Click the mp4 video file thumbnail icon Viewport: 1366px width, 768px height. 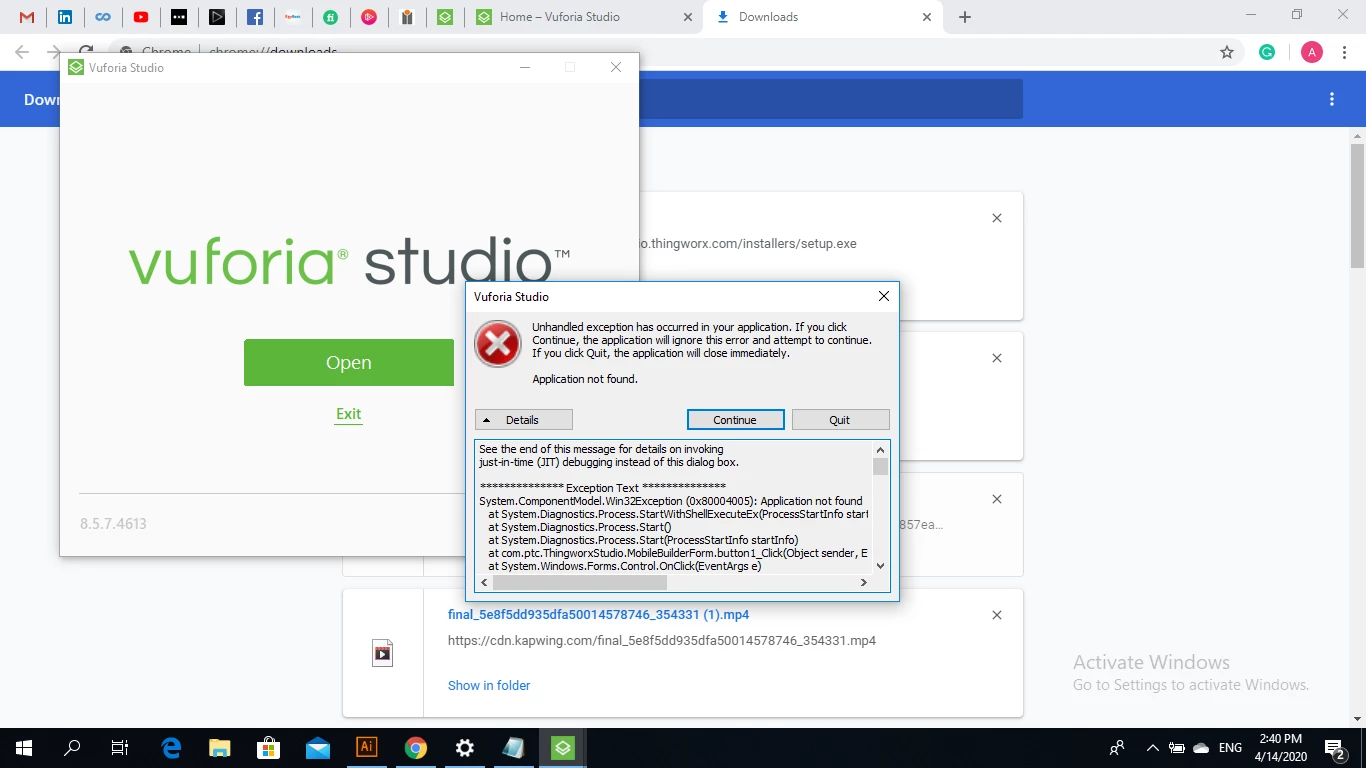click(x=382, y=653)
